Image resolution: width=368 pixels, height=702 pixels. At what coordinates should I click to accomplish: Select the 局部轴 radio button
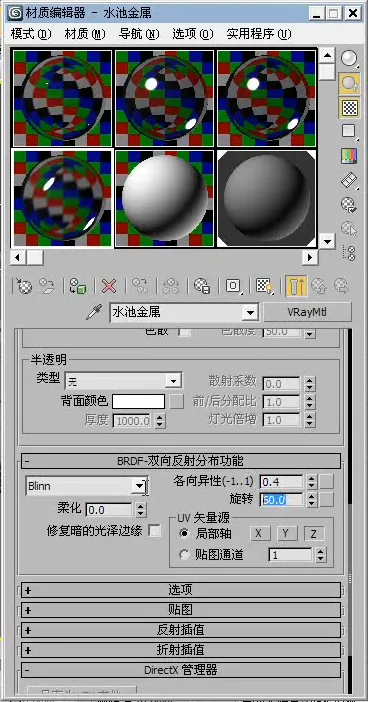coord(184,534)
